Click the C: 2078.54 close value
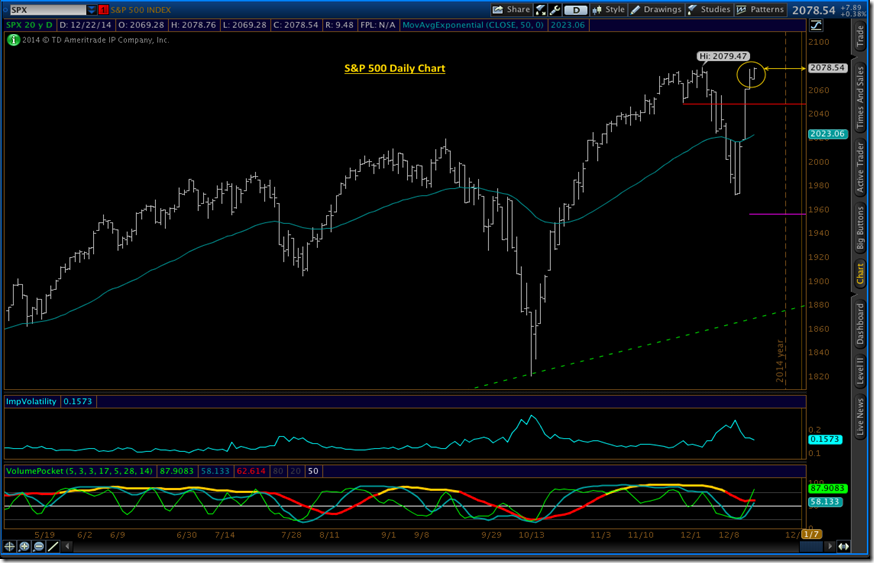The image size is (874, 563). pyautogui.click(x=295, y=25)
